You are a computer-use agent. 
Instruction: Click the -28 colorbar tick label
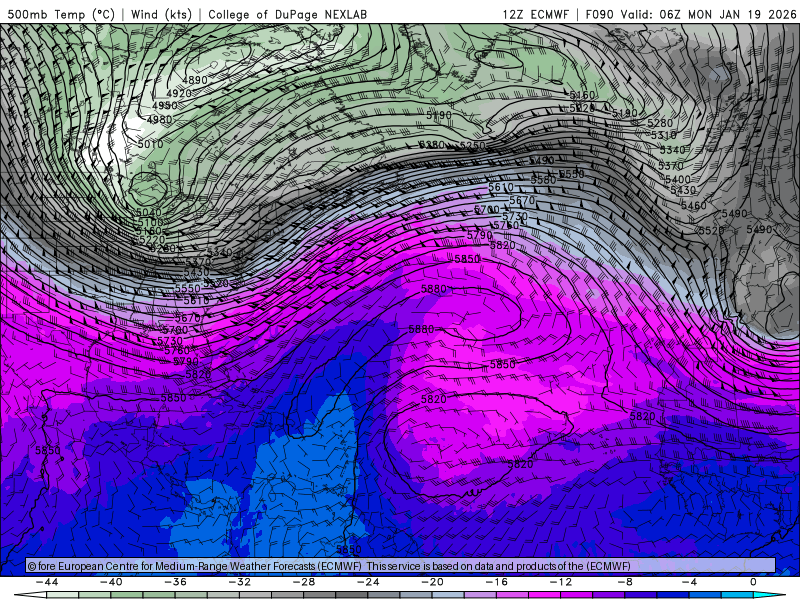tap(304, 582)
